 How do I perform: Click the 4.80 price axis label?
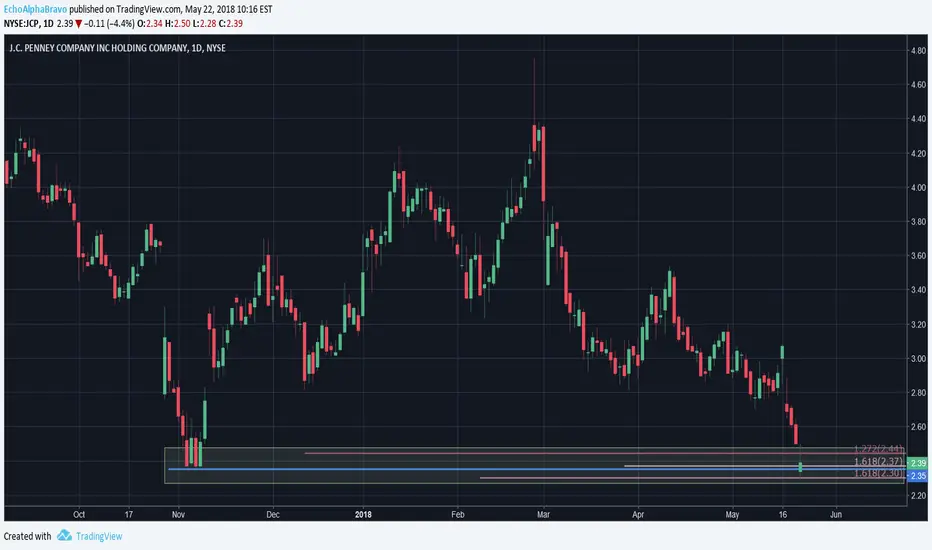click(918, 51)
